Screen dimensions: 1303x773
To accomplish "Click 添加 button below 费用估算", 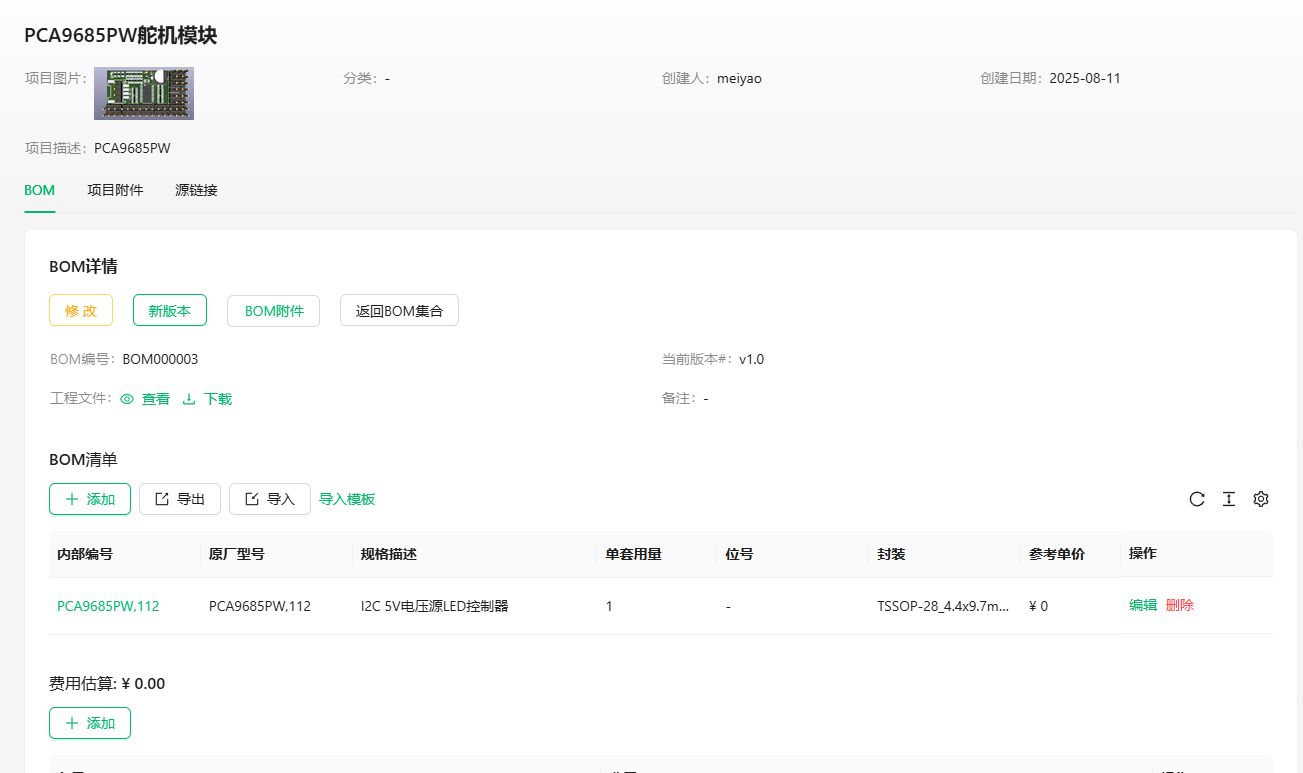I will [x=90, y=723].
